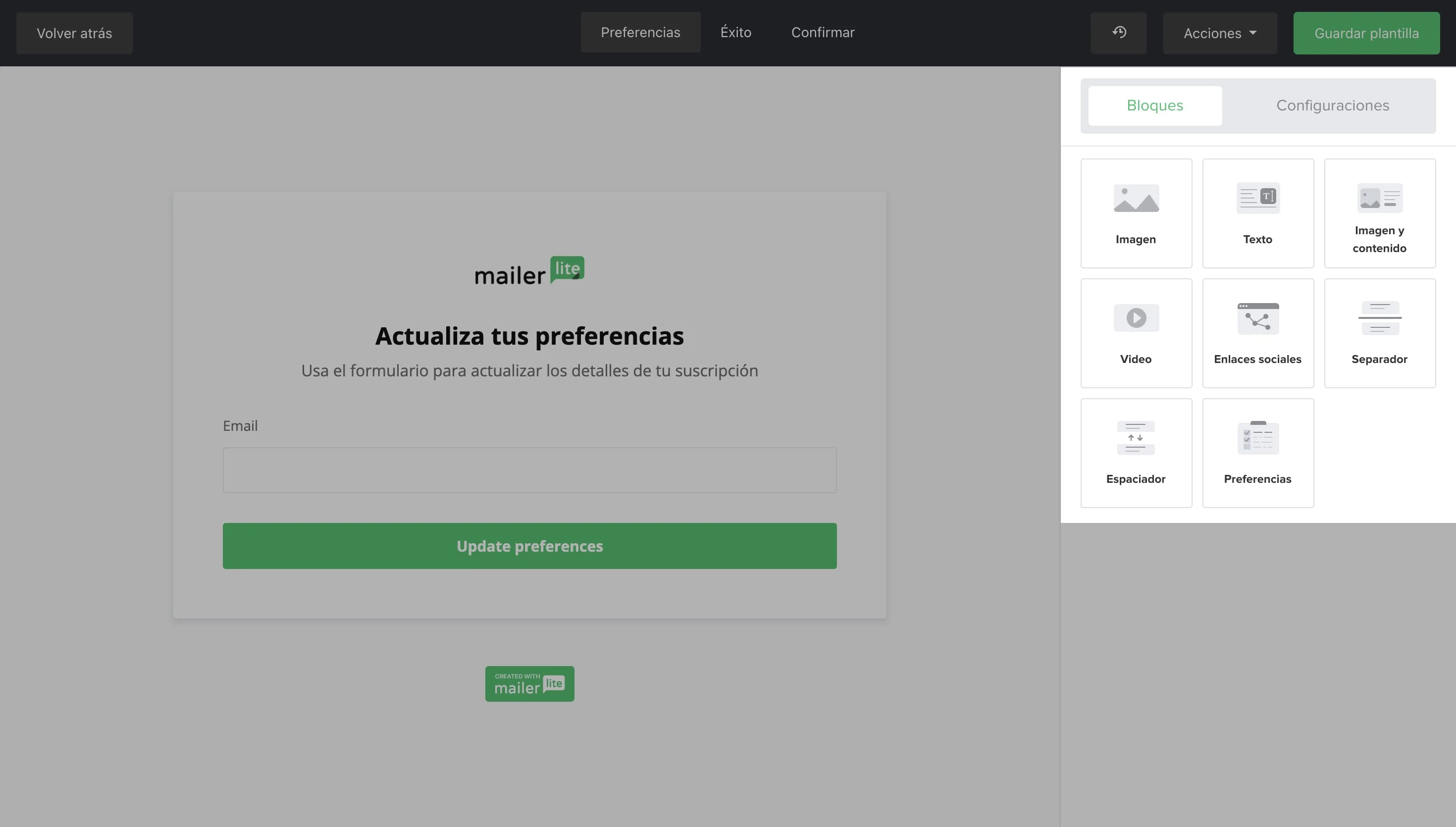Viewport: 1456px width, 827px height.
Task: Add the Preferencias block
Action: 1257,453
